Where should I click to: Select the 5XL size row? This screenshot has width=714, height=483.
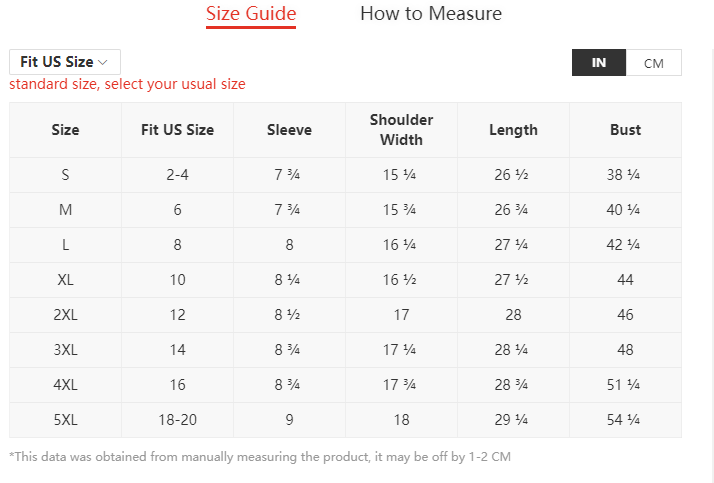(65, 420)
